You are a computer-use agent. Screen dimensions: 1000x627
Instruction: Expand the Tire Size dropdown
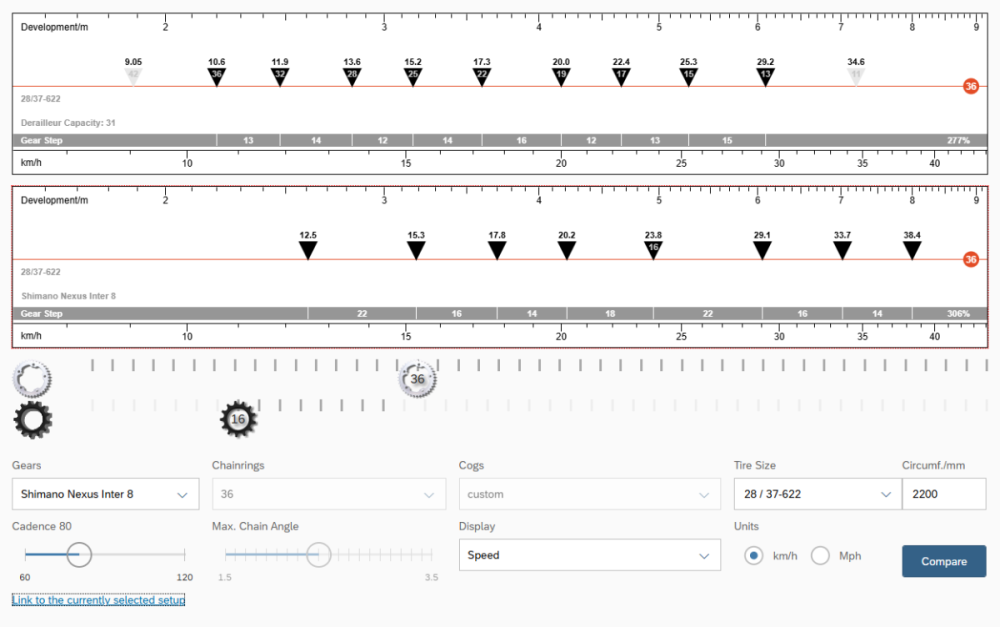point(815,494)
